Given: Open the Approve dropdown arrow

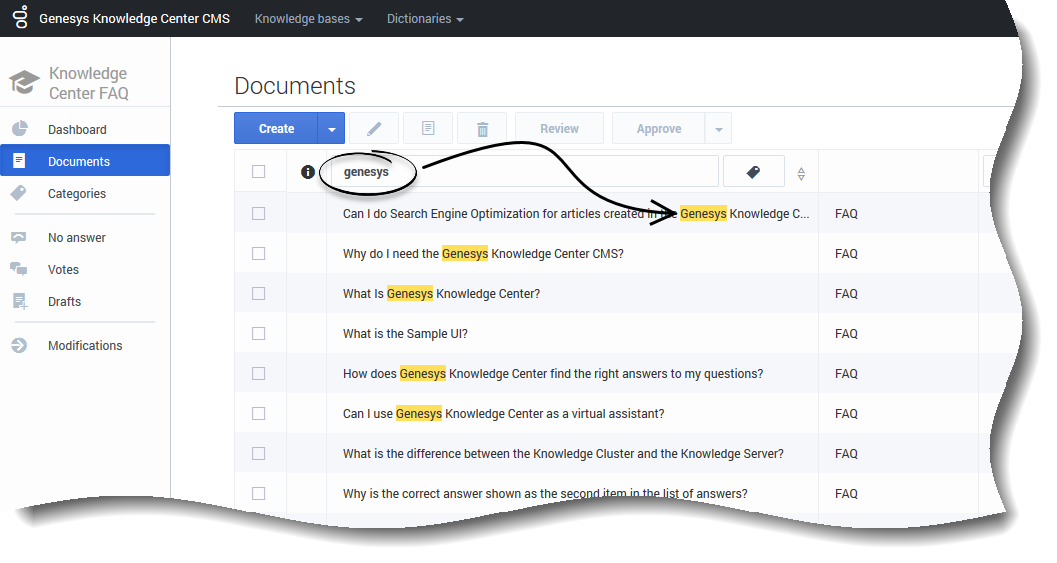Looking at the screenshot, I should 717,129.
